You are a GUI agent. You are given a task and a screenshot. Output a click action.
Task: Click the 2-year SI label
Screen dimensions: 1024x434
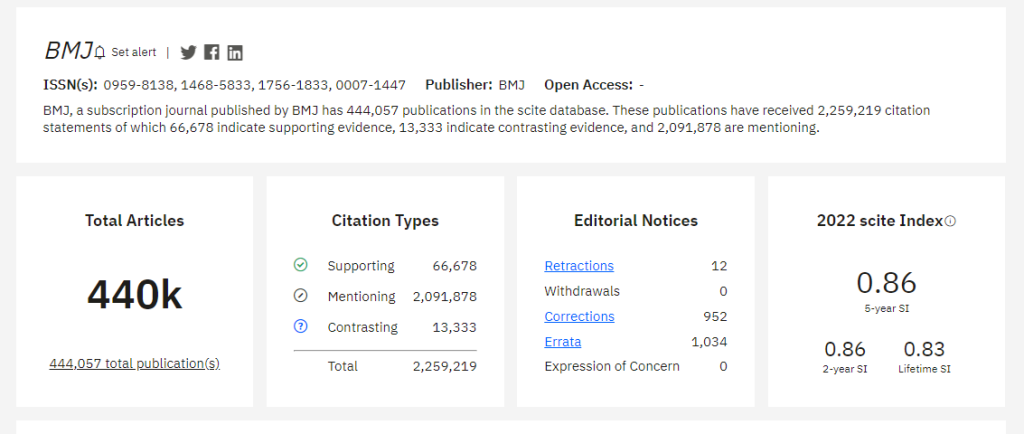844,369
